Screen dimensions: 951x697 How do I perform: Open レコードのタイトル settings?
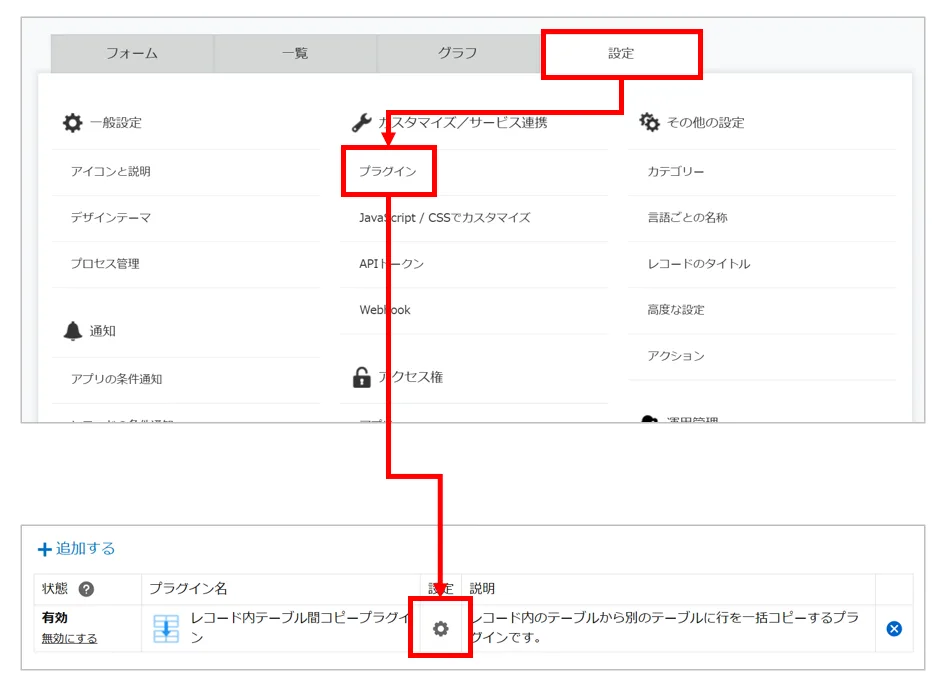(699, 264)
